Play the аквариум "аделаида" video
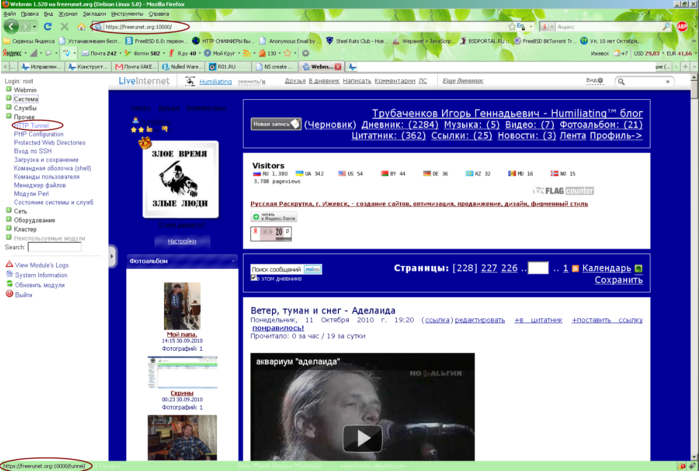This screenshot has height=471, width=699. pos(362,438)
